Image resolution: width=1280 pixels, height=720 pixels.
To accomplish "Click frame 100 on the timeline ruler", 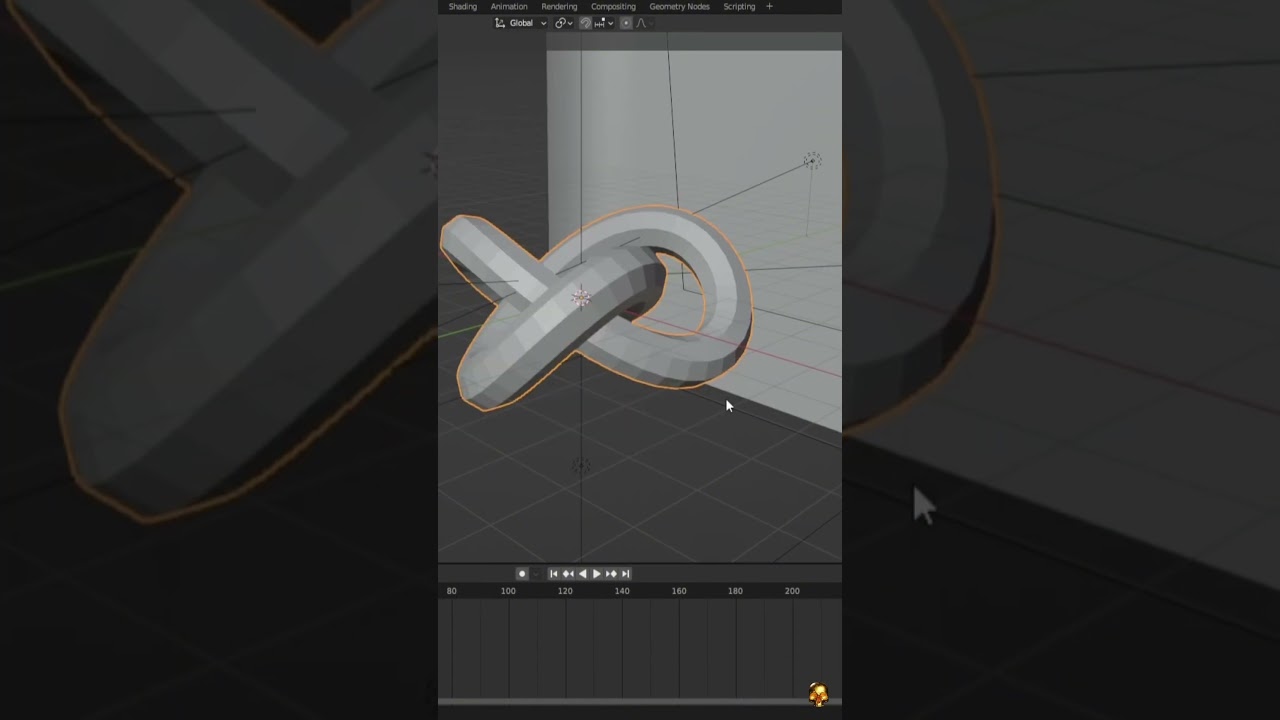I will [x=508, y=591].
